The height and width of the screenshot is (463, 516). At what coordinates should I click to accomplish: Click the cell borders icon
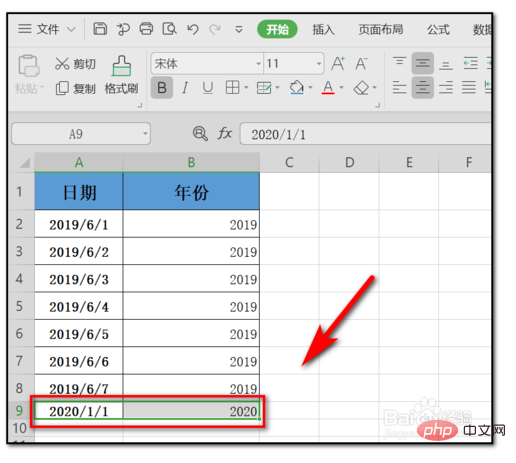(232, 88)
